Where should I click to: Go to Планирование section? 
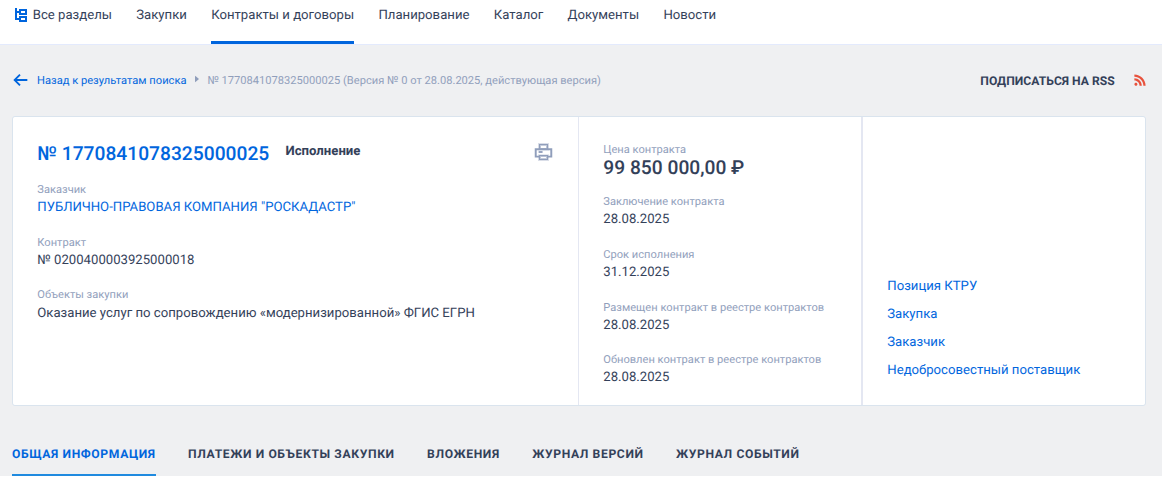point(423,15)
